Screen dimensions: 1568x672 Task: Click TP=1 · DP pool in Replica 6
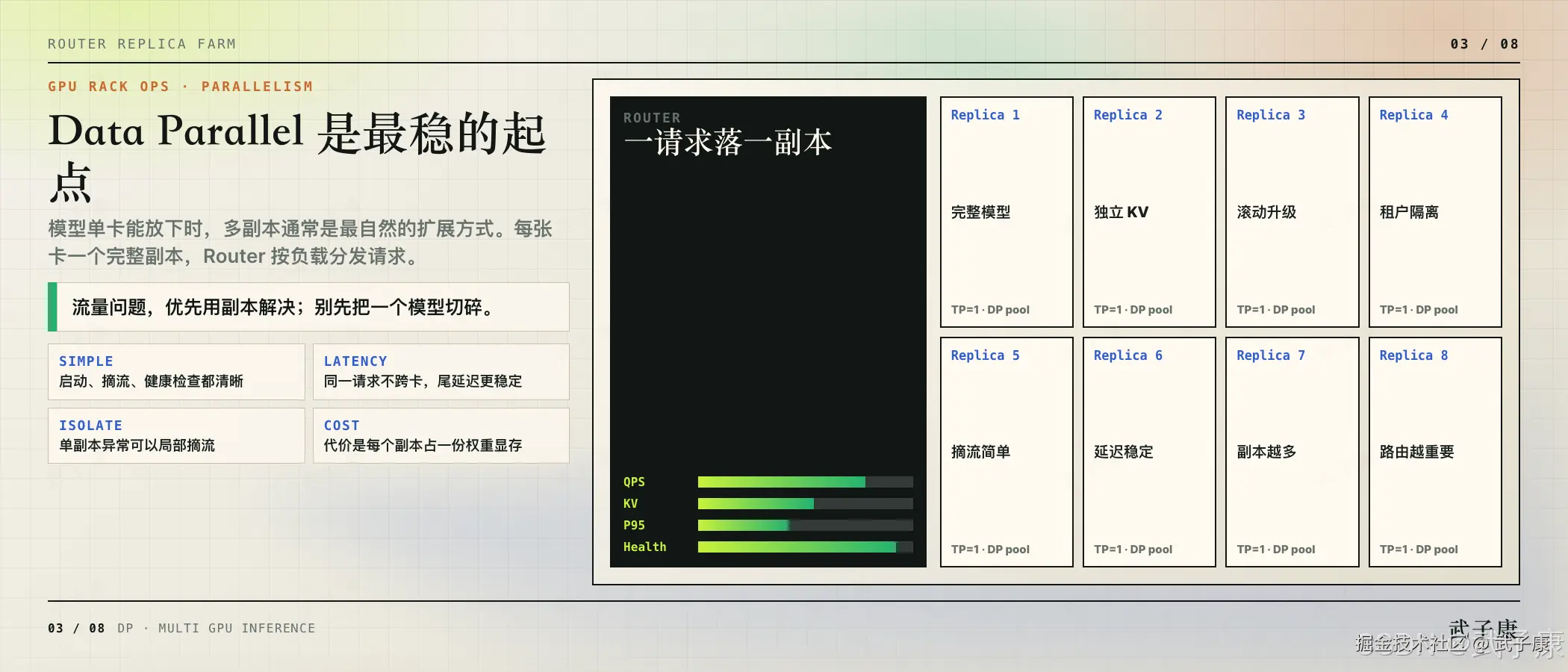pyautogui.click(x=1133, y=550)
